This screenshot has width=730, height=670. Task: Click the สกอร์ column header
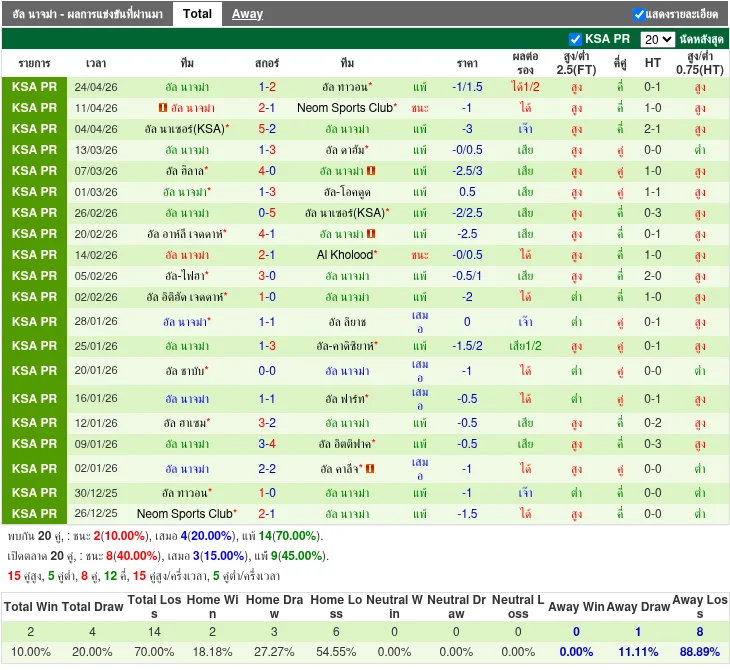coord(267,63)
